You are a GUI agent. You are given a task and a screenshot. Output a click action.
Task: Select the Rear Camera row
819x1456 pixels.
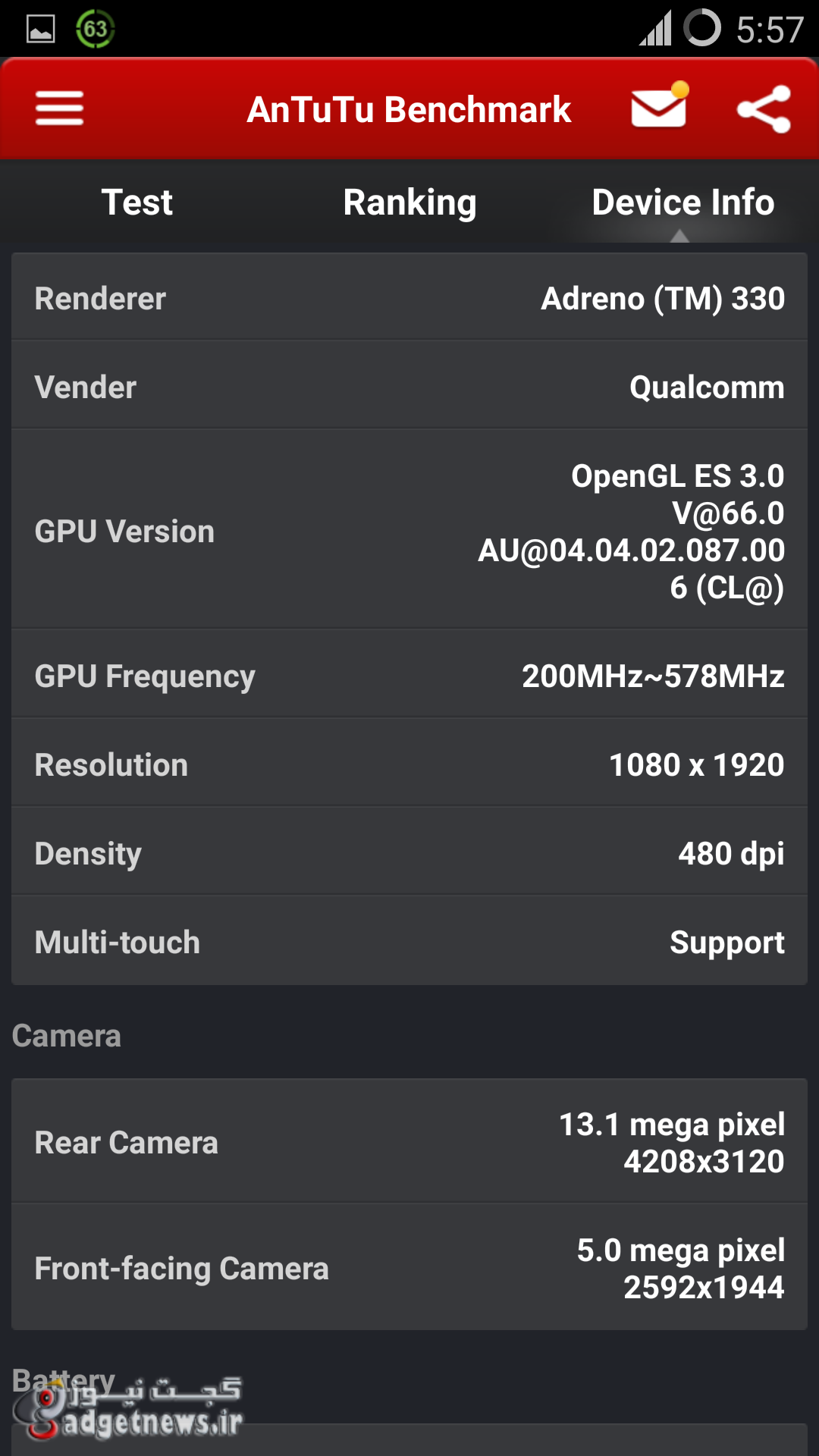click(409, 1142)
